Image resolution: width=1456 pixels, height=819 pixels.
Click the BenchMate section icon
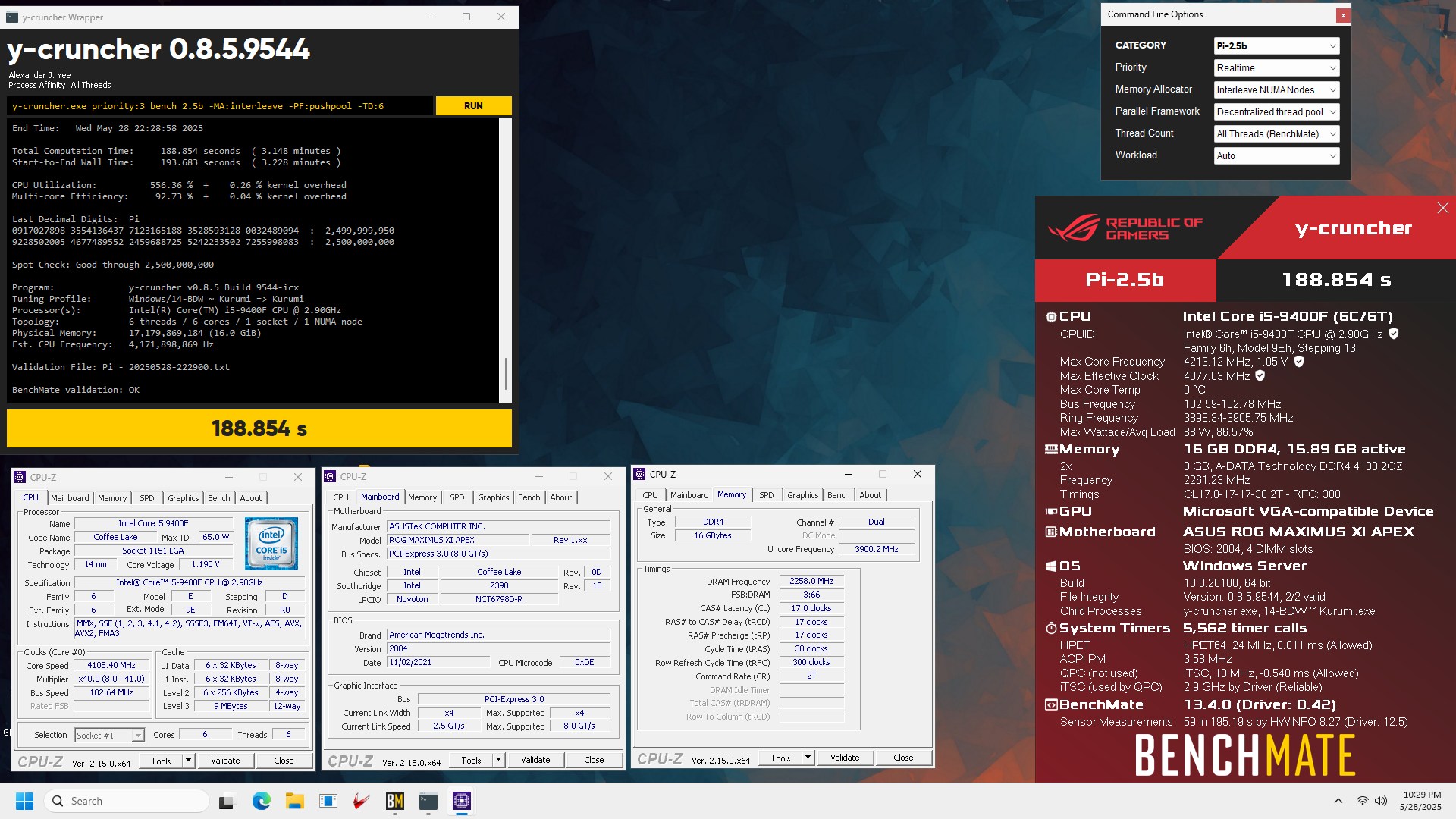(x=1051, y=705)
